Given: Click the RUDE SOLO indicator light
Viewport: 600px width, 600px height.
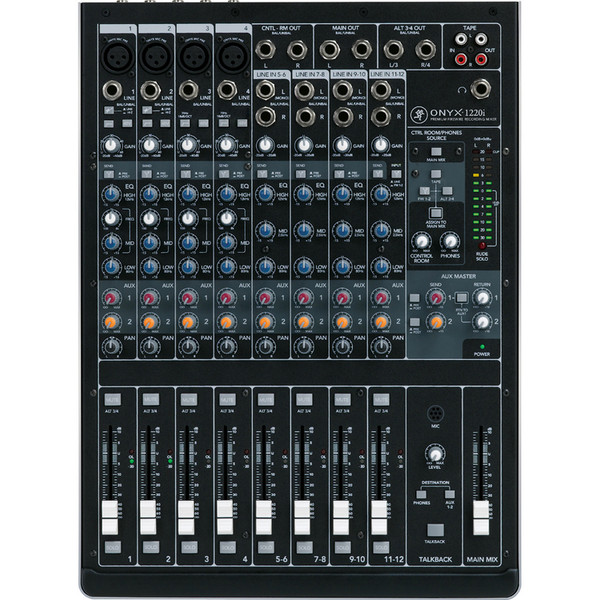Looking at the screenshot, I should point(482,245).
